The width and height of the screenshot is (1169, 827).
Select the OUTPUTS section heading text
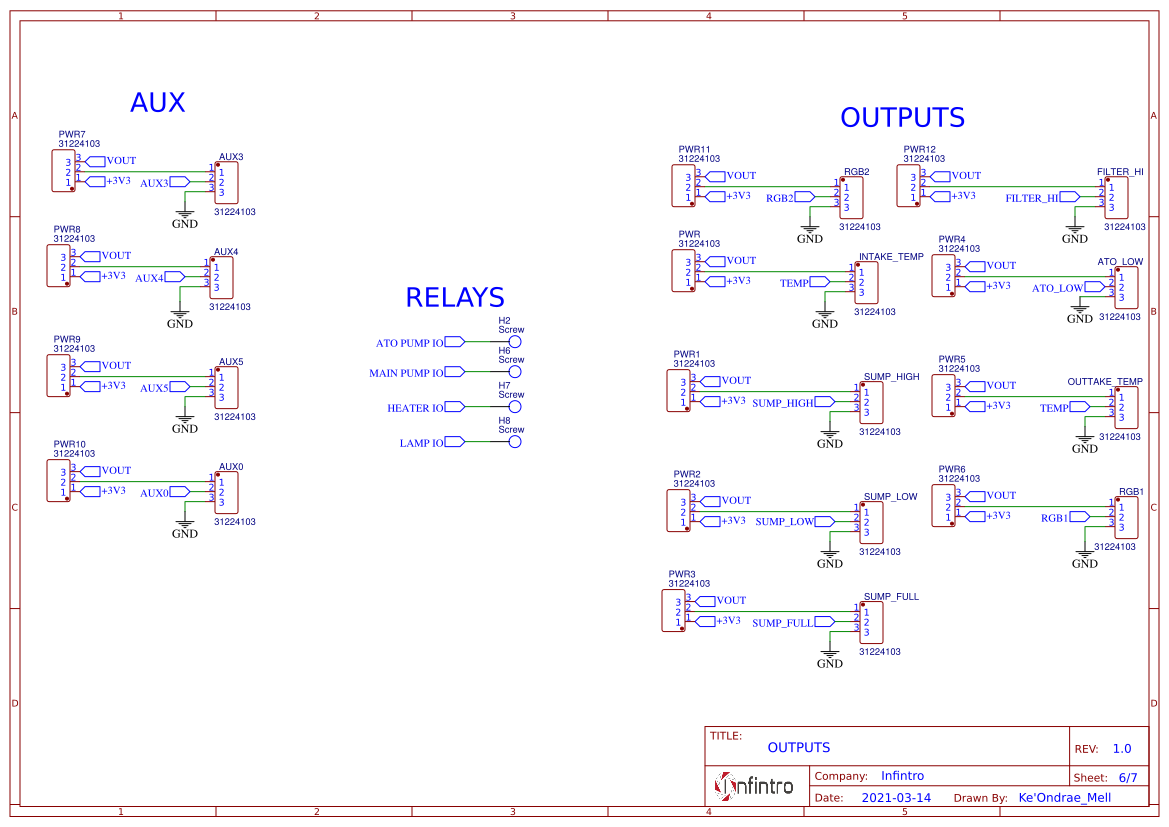coord(902,117)
